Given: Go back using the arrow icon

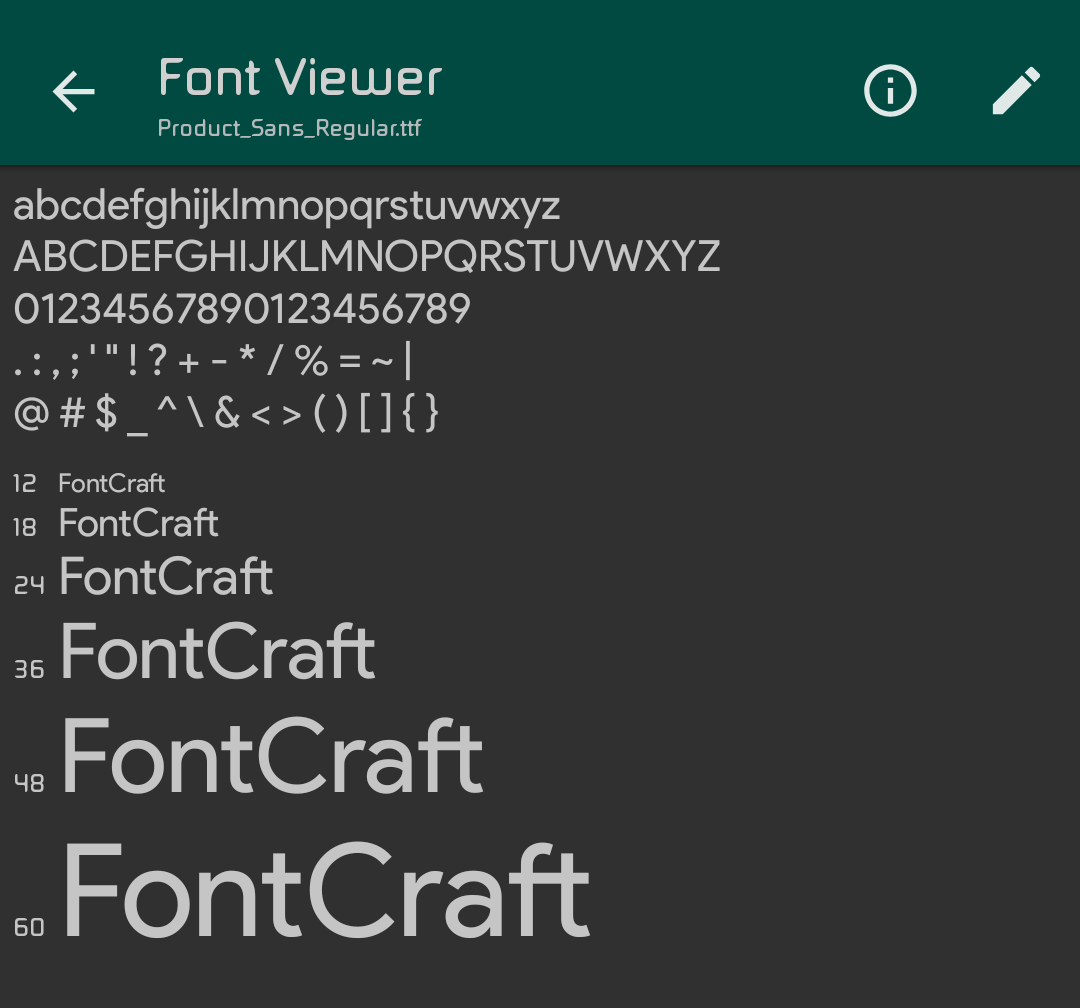Looking at the screenshot, I should coord(74,91).
